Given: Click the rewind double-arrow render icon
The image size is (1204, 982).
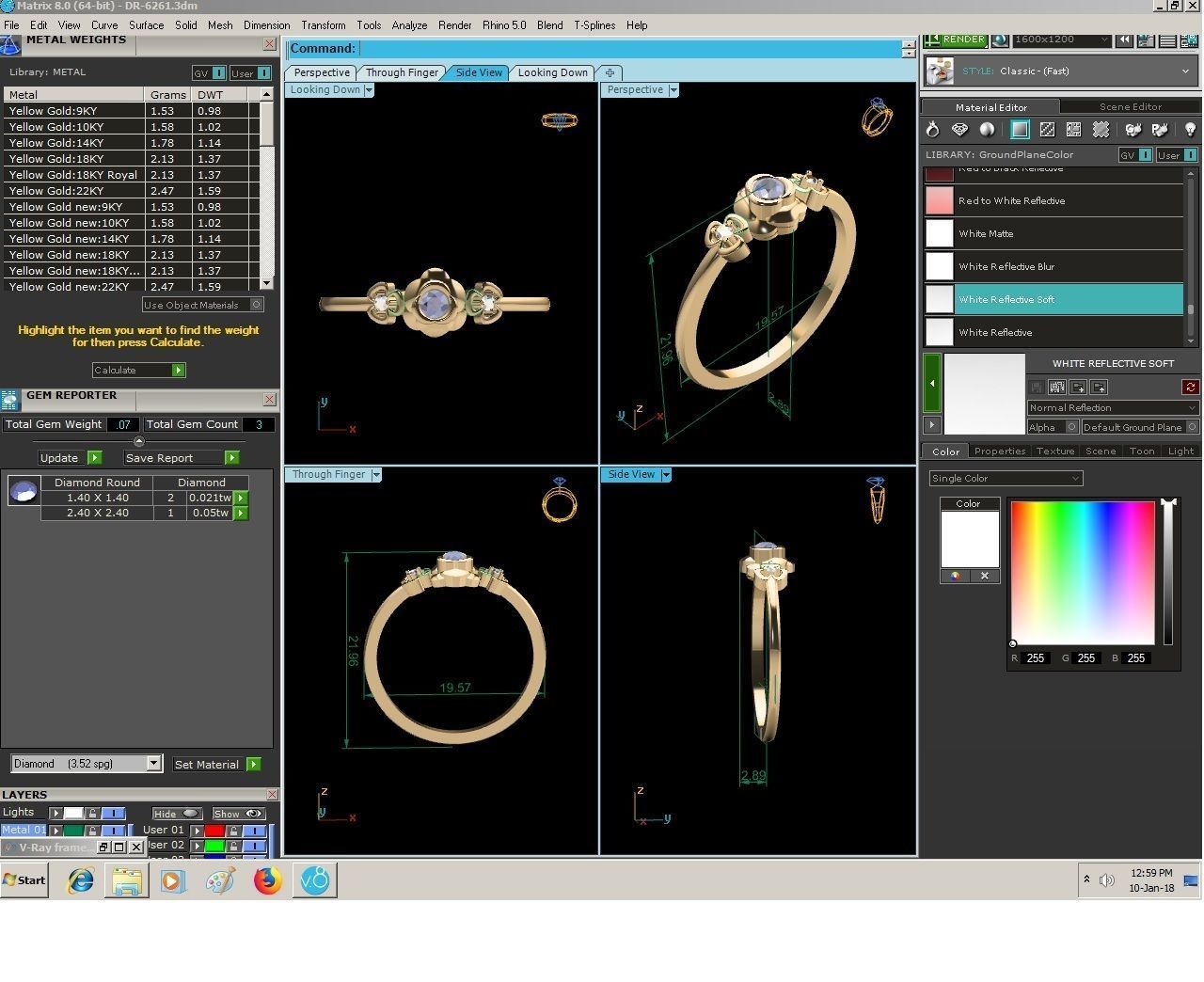Looking at the screenshot, I should (x=1124, y=40).
